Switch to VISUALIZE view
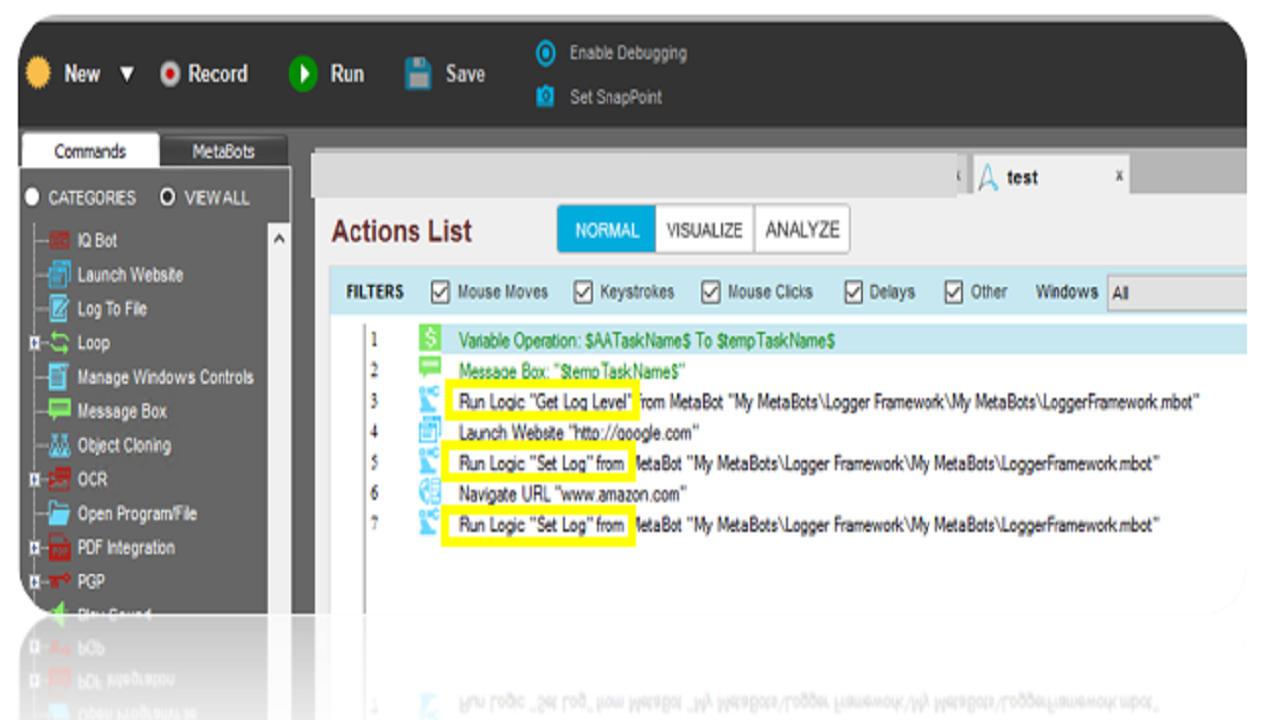Image resolution: width=1280 pixels, height=720 pixels. 705,230
